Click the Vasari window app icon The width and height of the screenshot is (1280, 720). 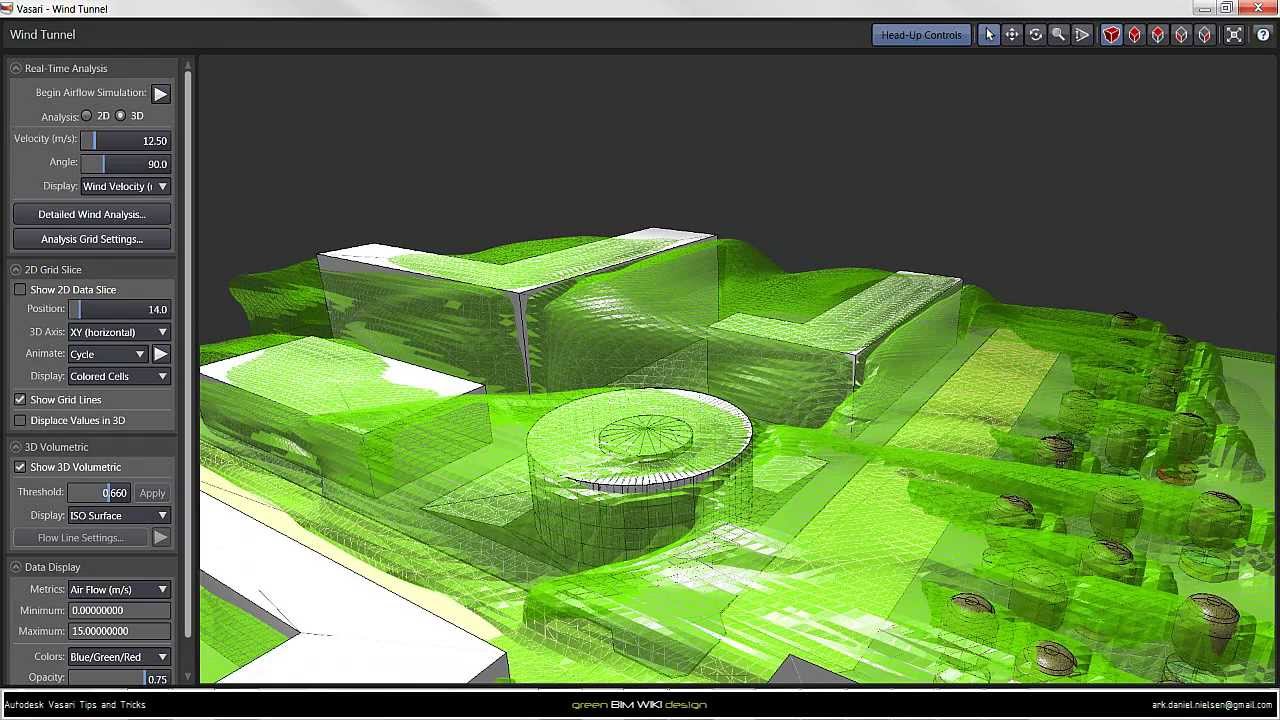[x=8, y=8]
